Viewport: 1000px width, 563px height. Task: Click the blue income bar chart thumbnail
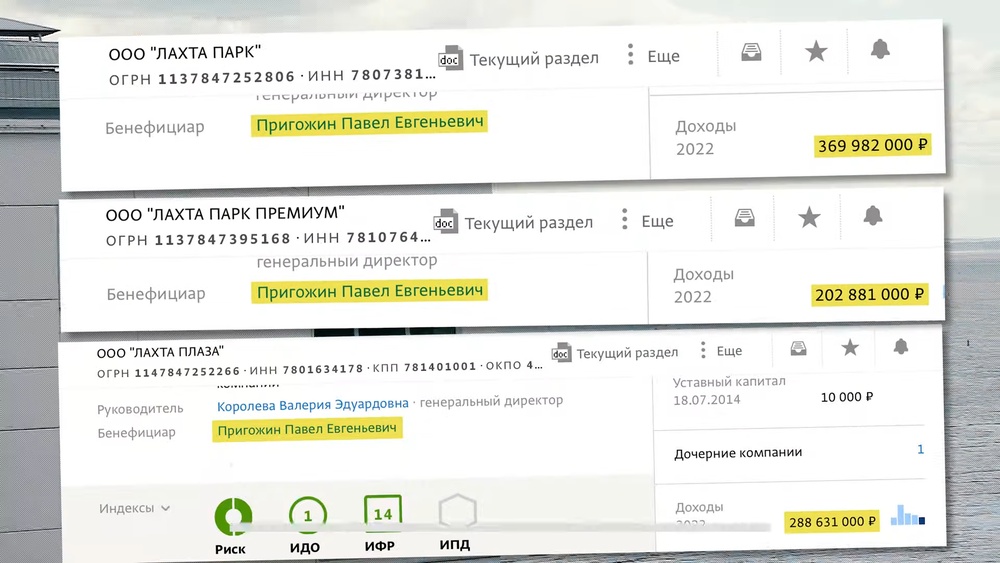(x=908, y=516)
